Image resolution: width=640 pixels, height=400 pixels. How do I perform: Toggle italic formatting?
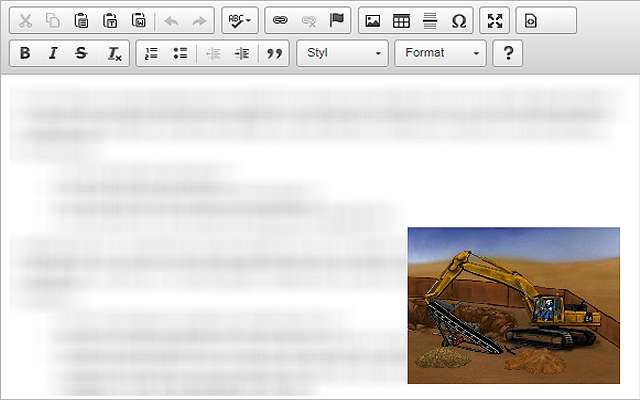point(53,53)
